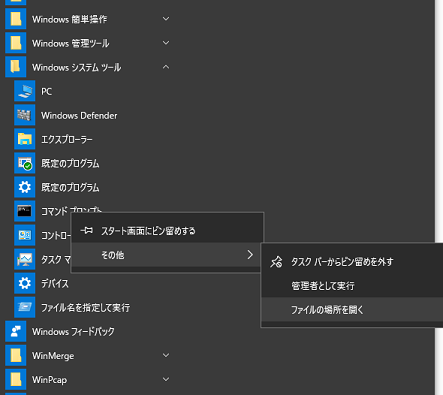Click the WinMerge folder name

tap(53, 356)
